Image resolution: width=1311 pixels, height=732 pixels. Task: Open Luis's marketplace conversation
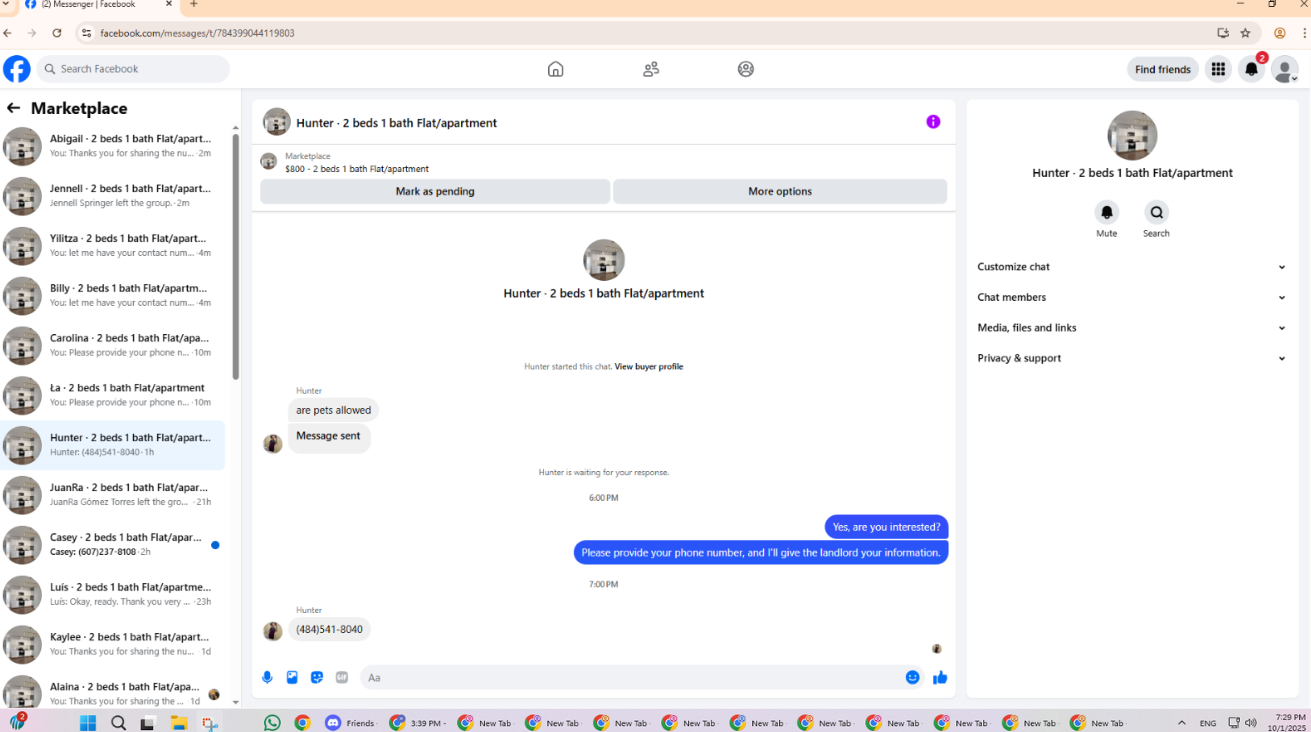point(113,595)
